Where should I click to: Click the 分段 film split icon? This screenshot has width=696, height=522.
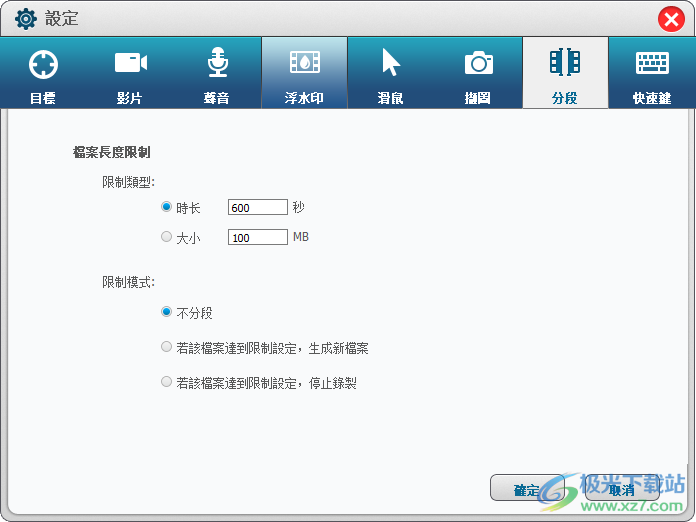tap(565, 62)
